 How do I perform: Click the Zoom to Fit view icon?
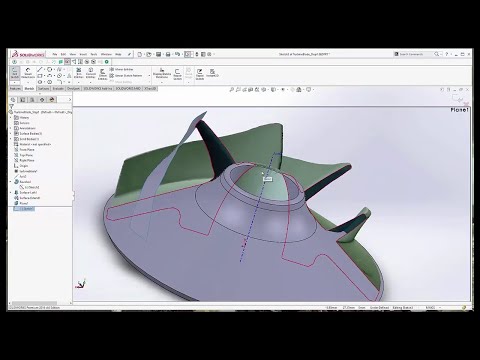click(232, 89)
